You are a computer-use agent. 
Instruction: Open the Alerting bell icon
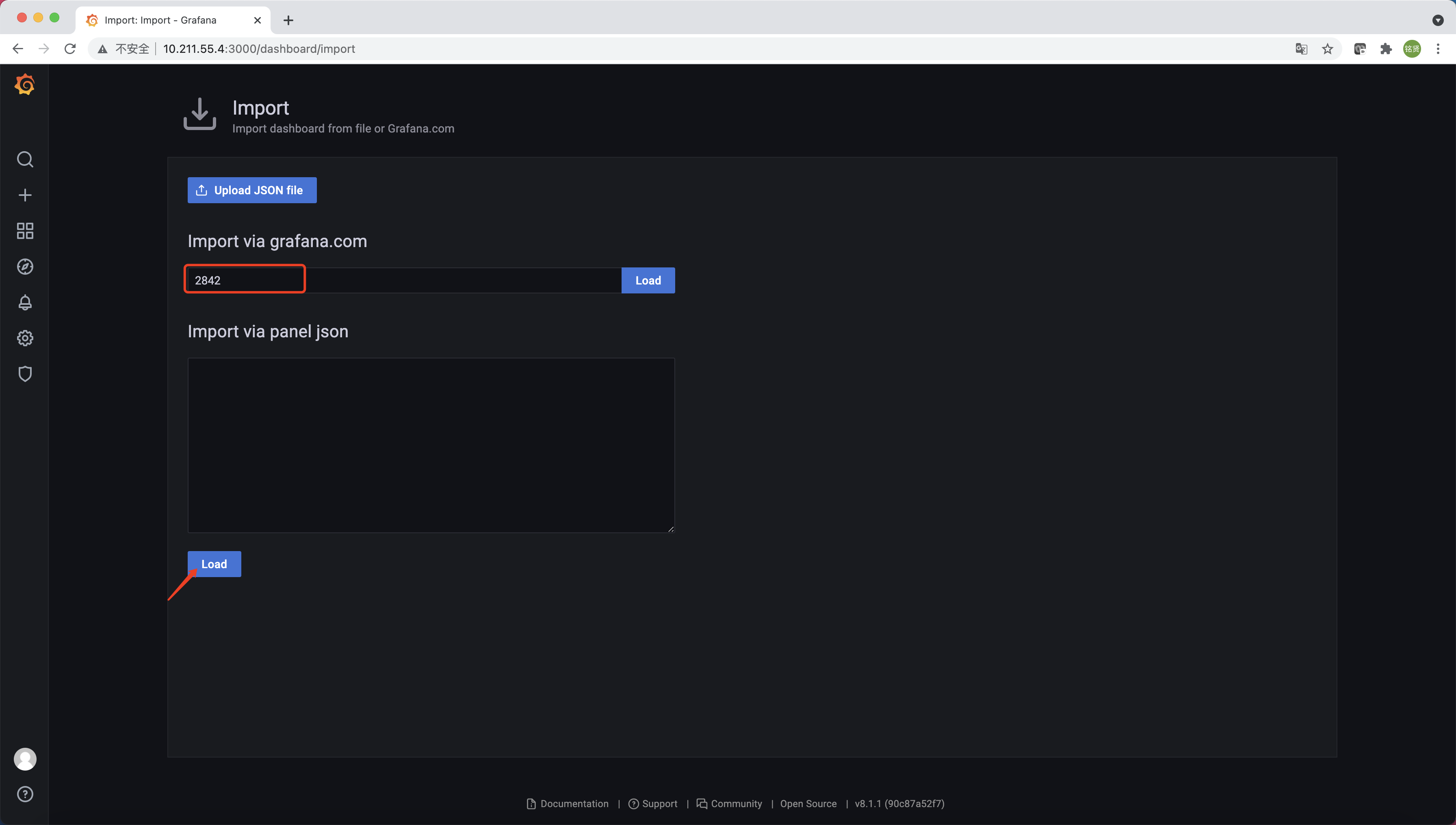point(25,303)
